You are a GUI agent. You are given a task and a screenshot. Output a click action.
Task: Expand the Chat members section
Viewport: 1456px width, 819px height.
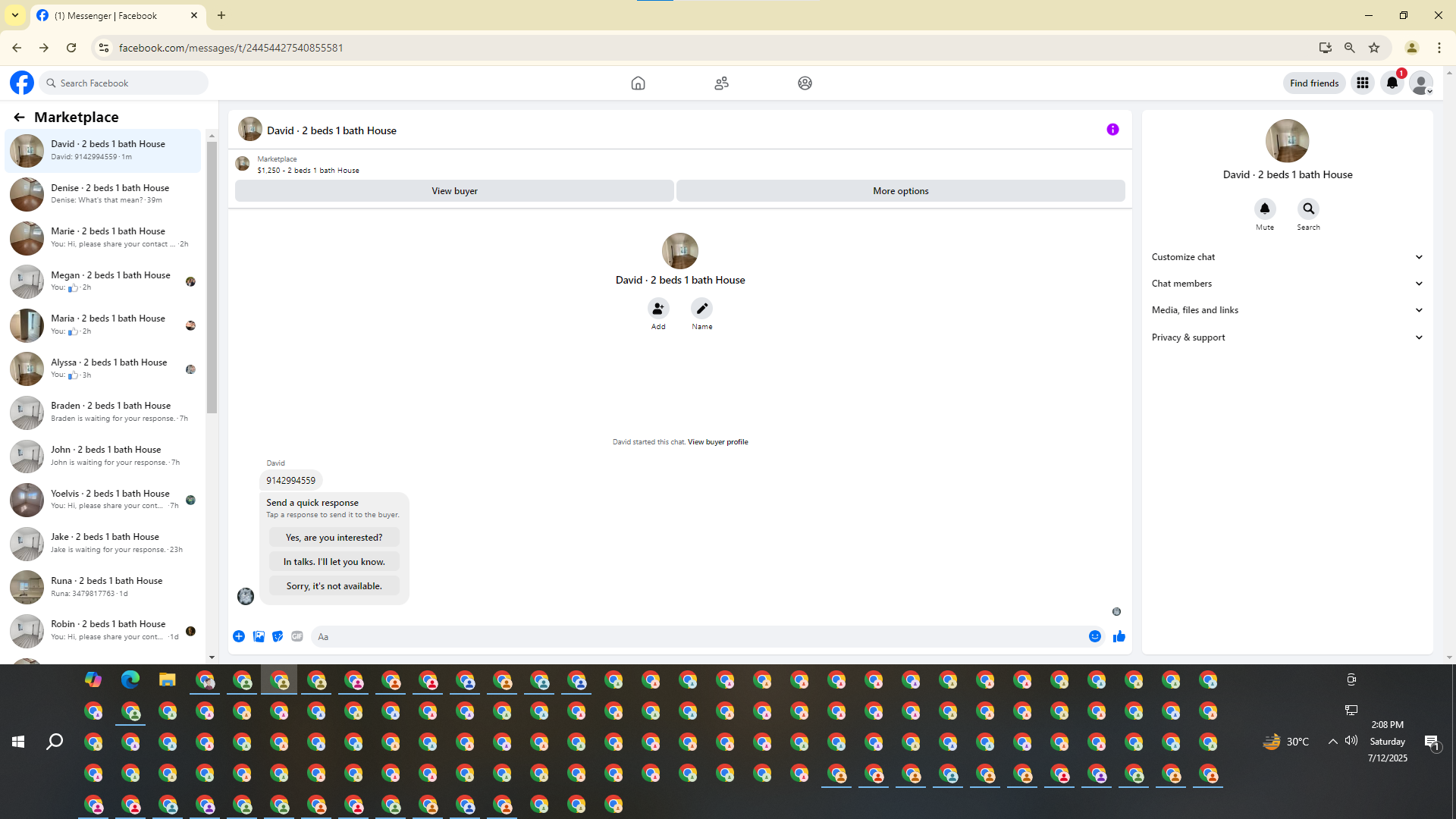tap(1287, 284)
